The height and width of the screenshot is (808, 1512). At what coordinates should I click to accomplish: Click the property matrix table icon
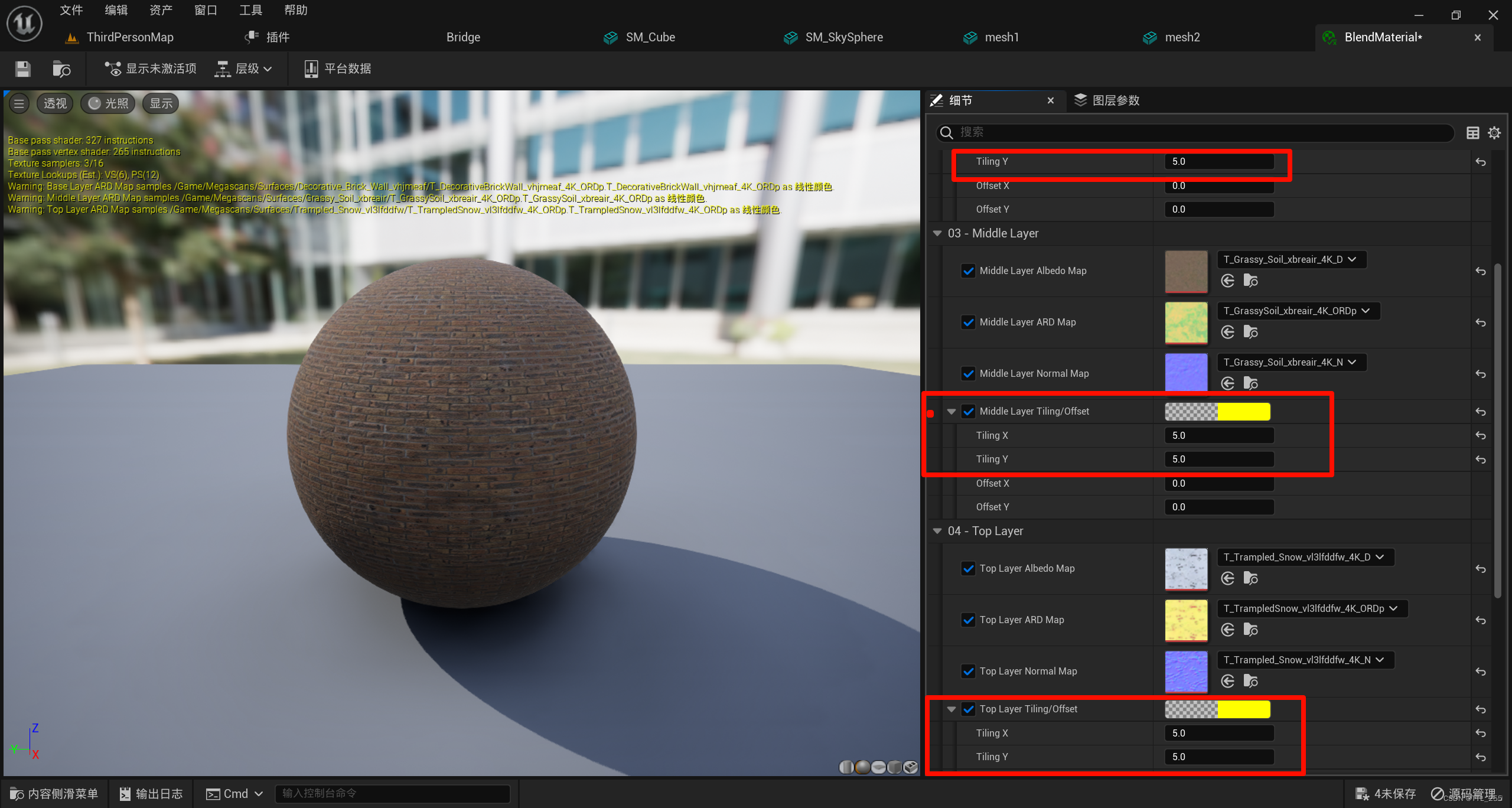[x=1472, y=133]
